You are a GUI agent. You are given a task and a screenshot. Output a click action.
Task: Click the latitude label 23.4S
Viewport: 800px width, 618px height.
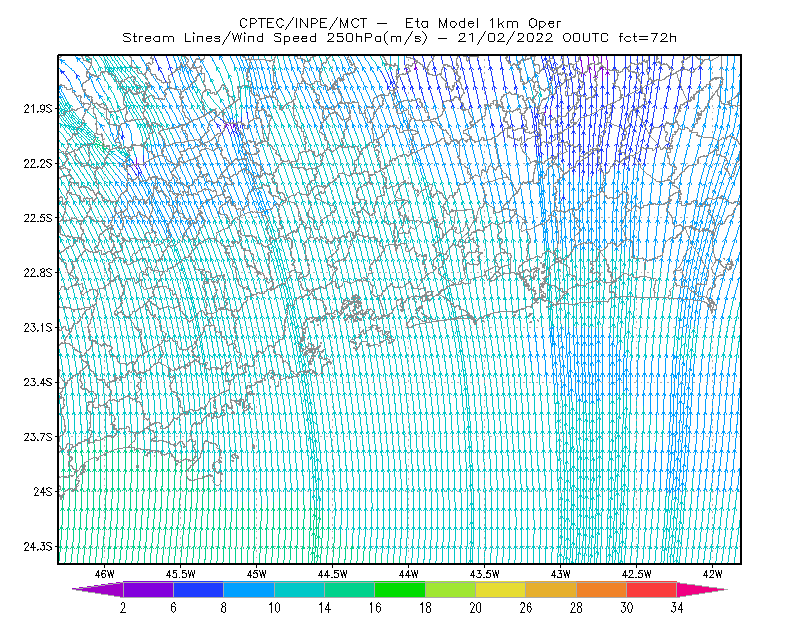click(38, 382)
